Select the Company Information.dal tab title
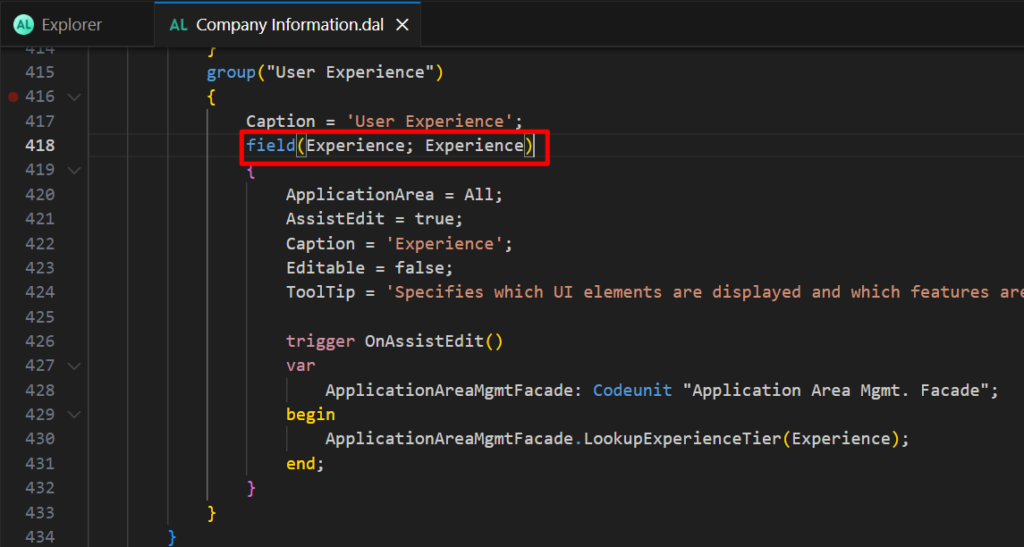Screen dimensions: 1024x547 [x=290, y=25]
